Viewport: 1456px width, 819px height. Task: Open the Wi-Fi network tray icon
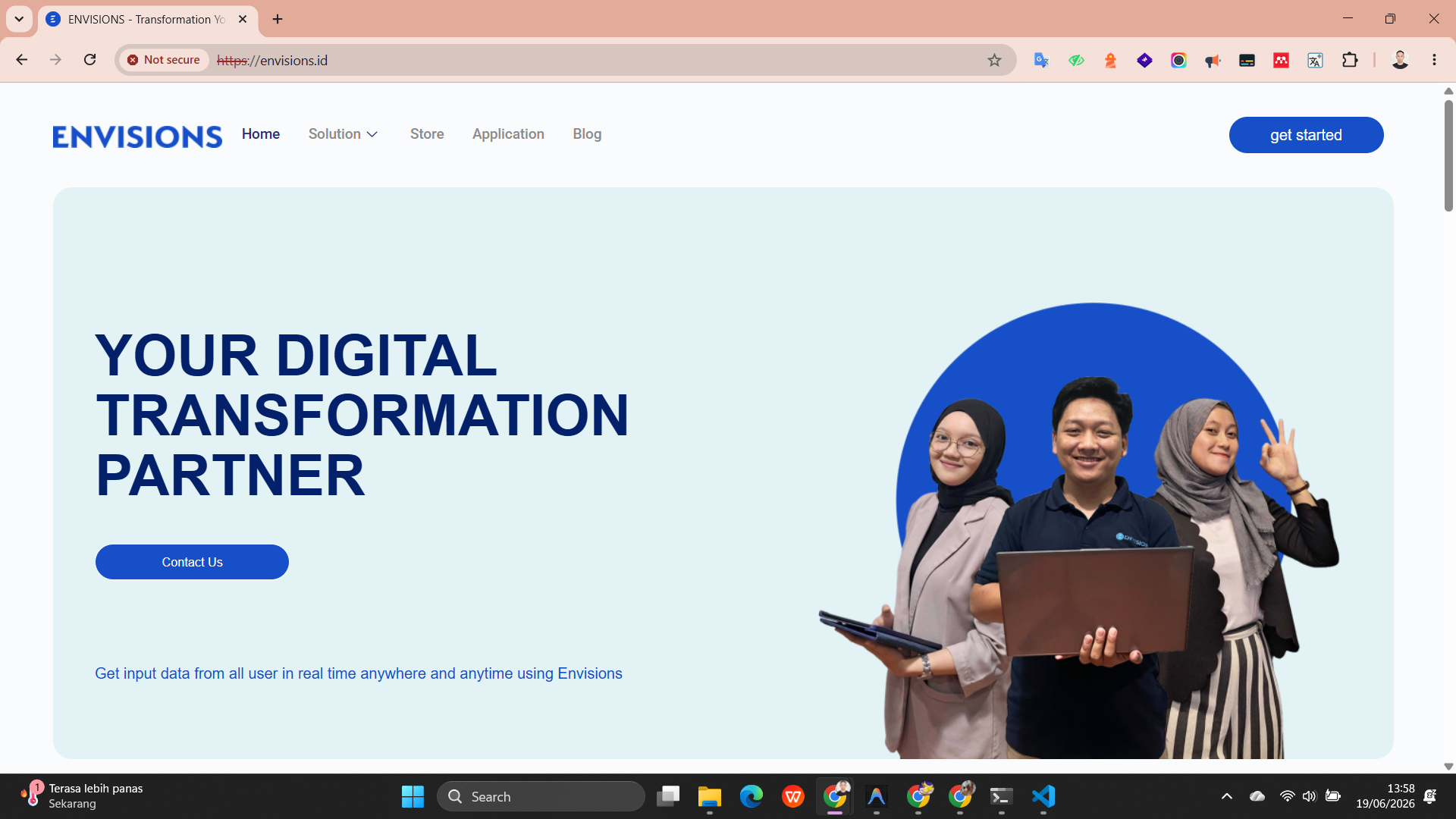[x=1287, y=796]
